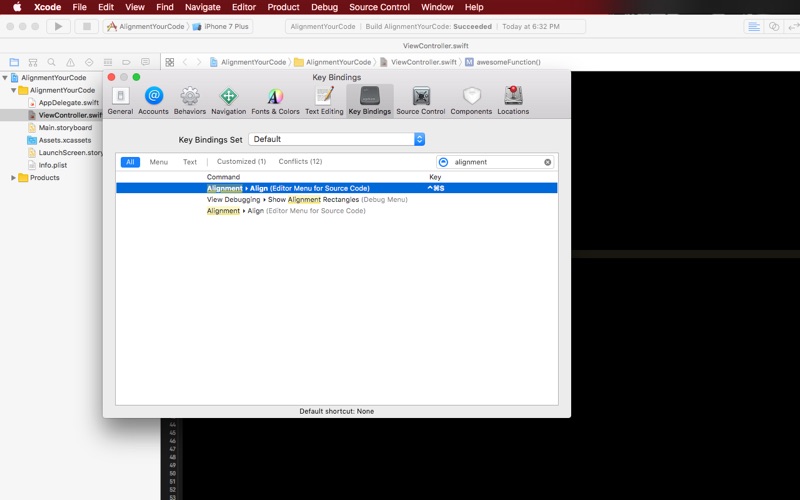Show the Report navigator
This screenshot has height=500, width=800.
[145, 62]
